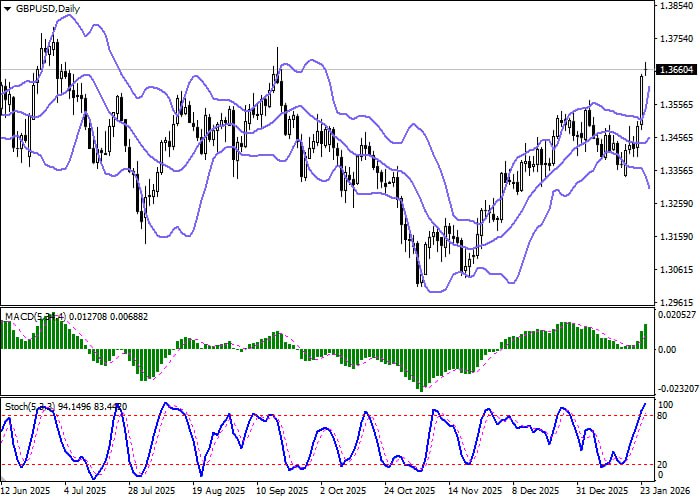
Task: Click the 10 Sep 2025 date label
Action: tap(274, 491)
